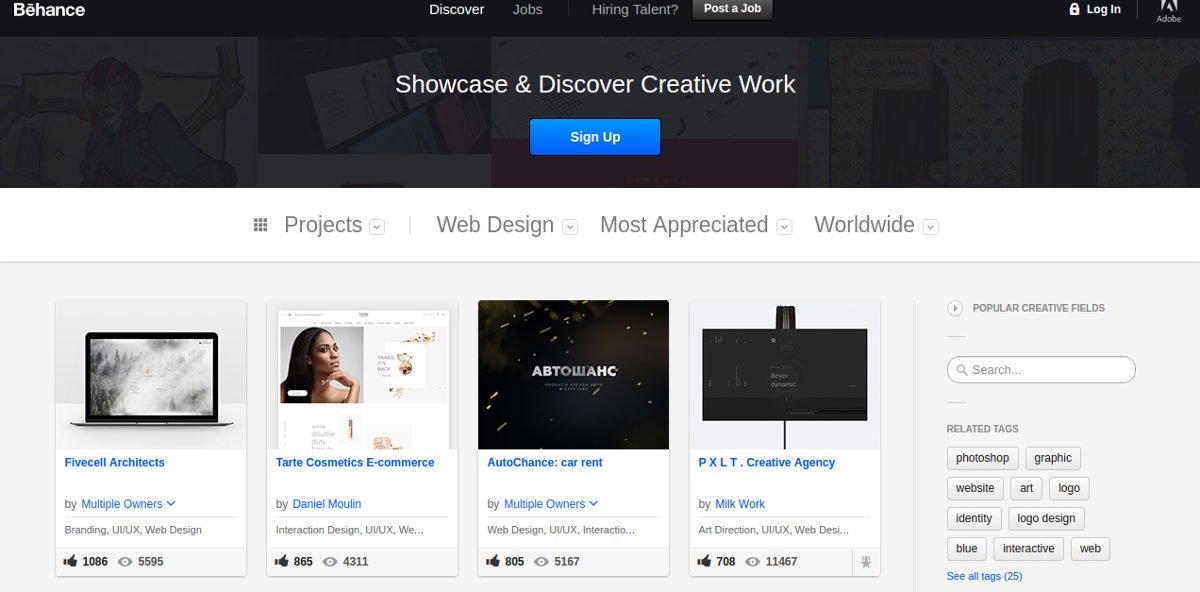Click the views eye icon on Fivecell Architects
The image size is (1200, 592).
tap(125, 562)
